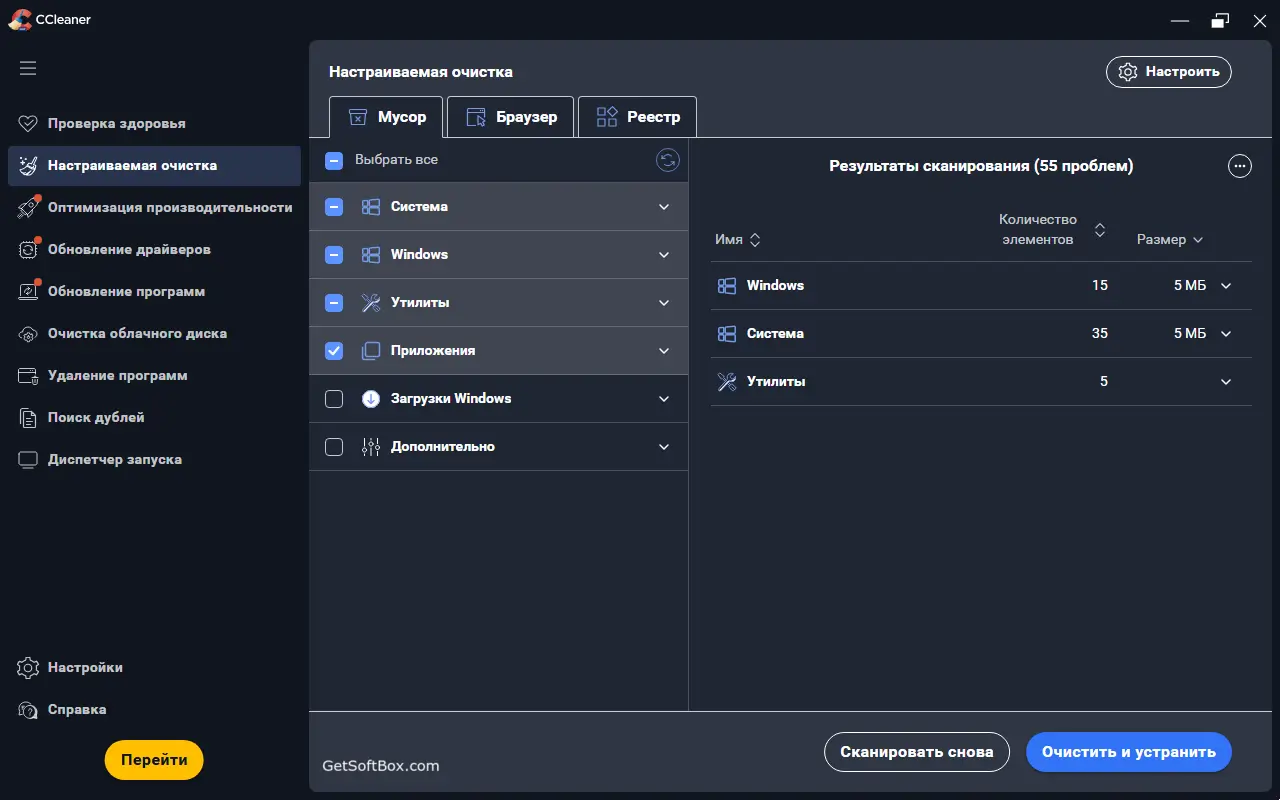1280x800 pixels.
Task: Open the Реестр tab
Action: click(x=637, y=117)
